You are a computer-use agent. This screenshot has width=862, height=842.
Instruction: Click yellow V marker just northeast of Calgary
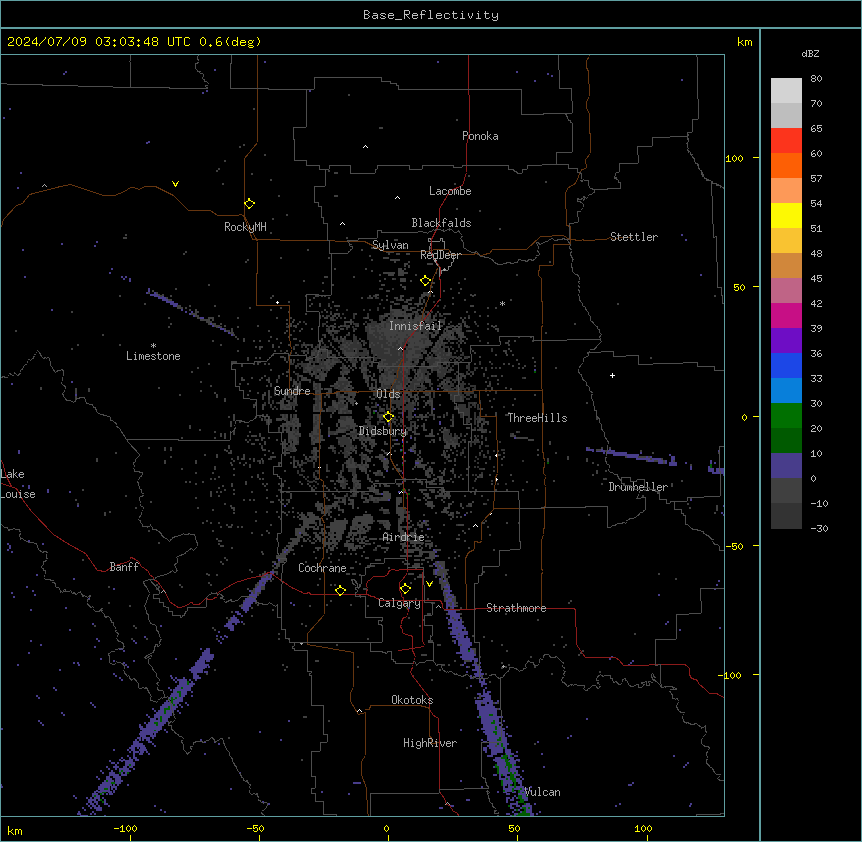coord(429,584)
